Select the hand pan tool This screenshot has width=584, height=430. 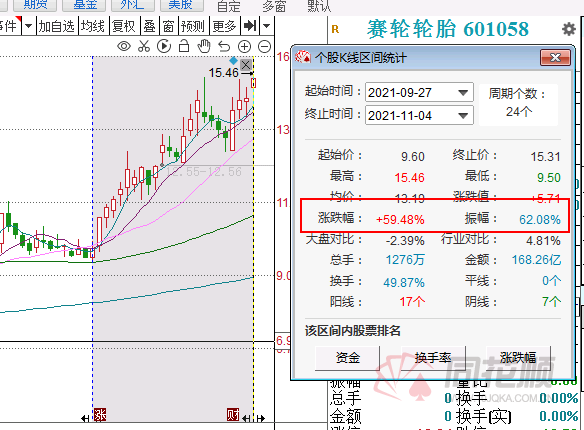(204, 47)
